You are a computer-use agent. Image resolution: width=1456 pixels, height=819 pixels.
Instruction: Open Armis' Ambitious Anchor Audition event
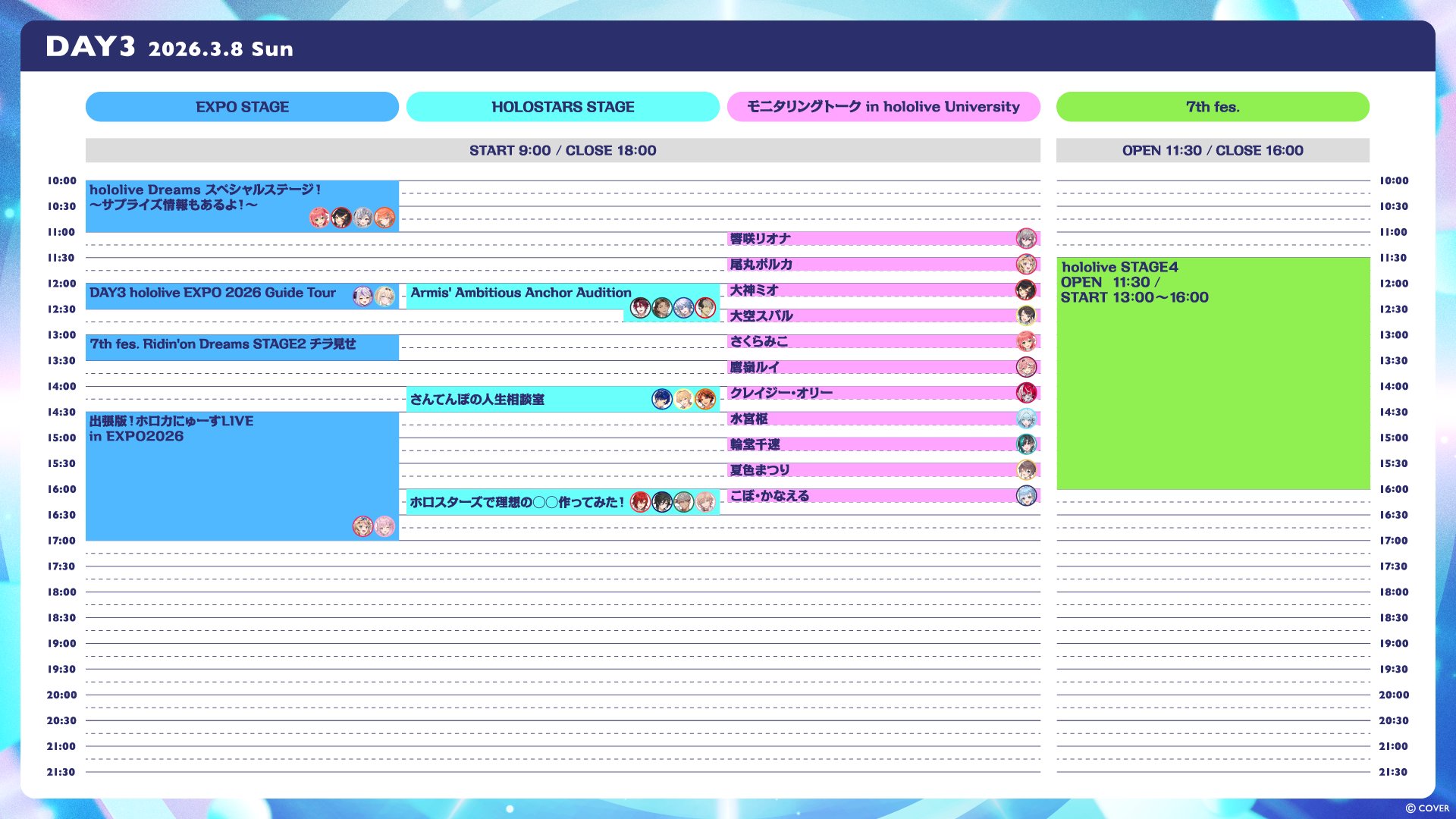click(x=521, y=293)
